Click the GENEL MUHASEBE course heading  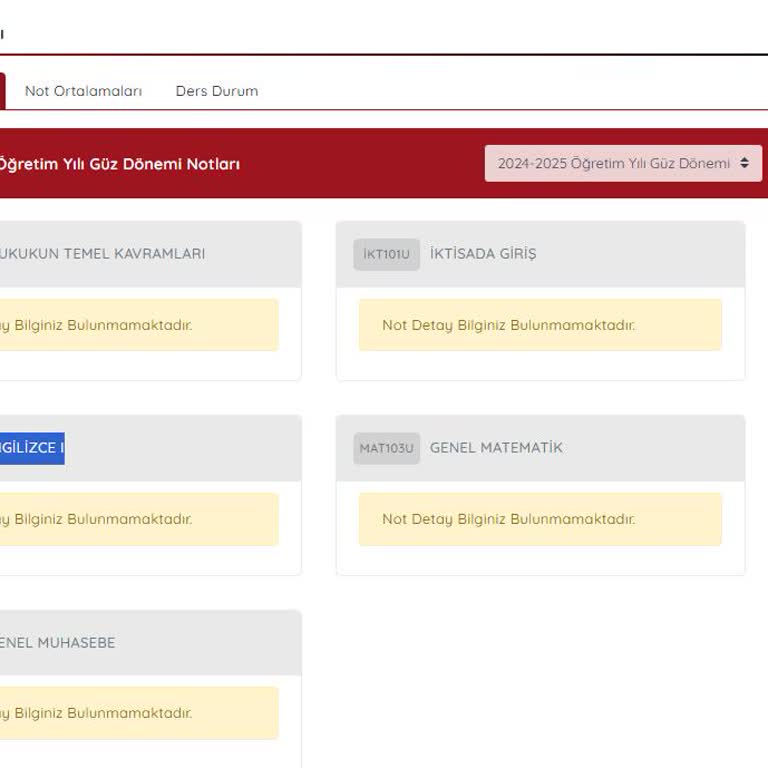pos(57,642)
